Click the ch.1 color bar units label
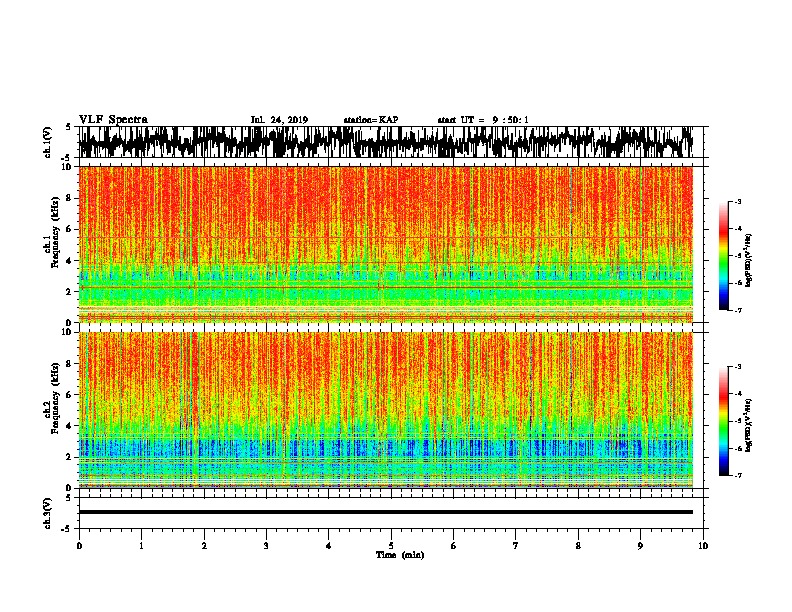The image size is (792, 612). [749, 261]
